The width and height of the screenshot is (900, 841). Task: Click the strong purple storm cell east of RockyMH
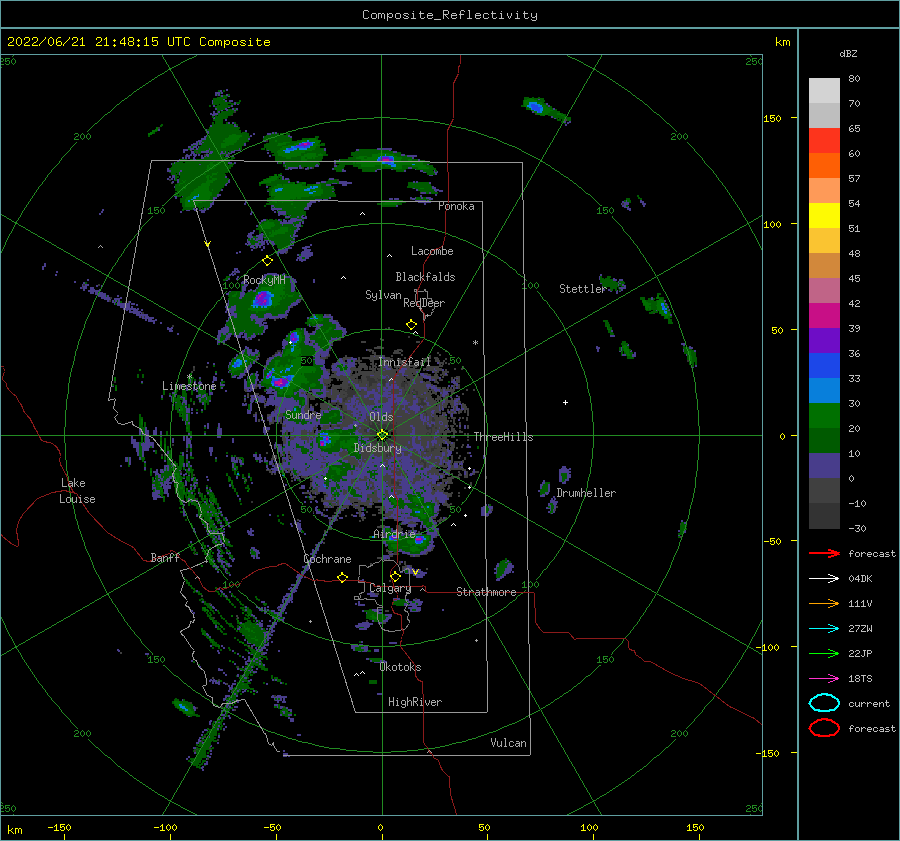click(263, 299)
